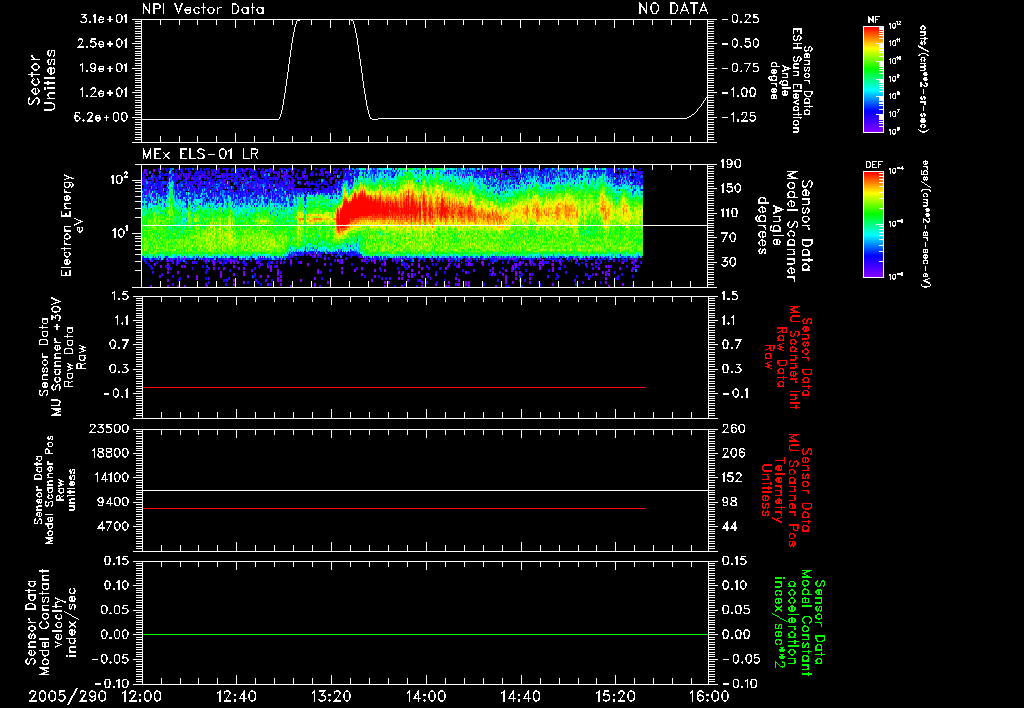Click the '14100' scanner position axis value
The height and width of the screenshot is (708, 1024).
(108, 477)
